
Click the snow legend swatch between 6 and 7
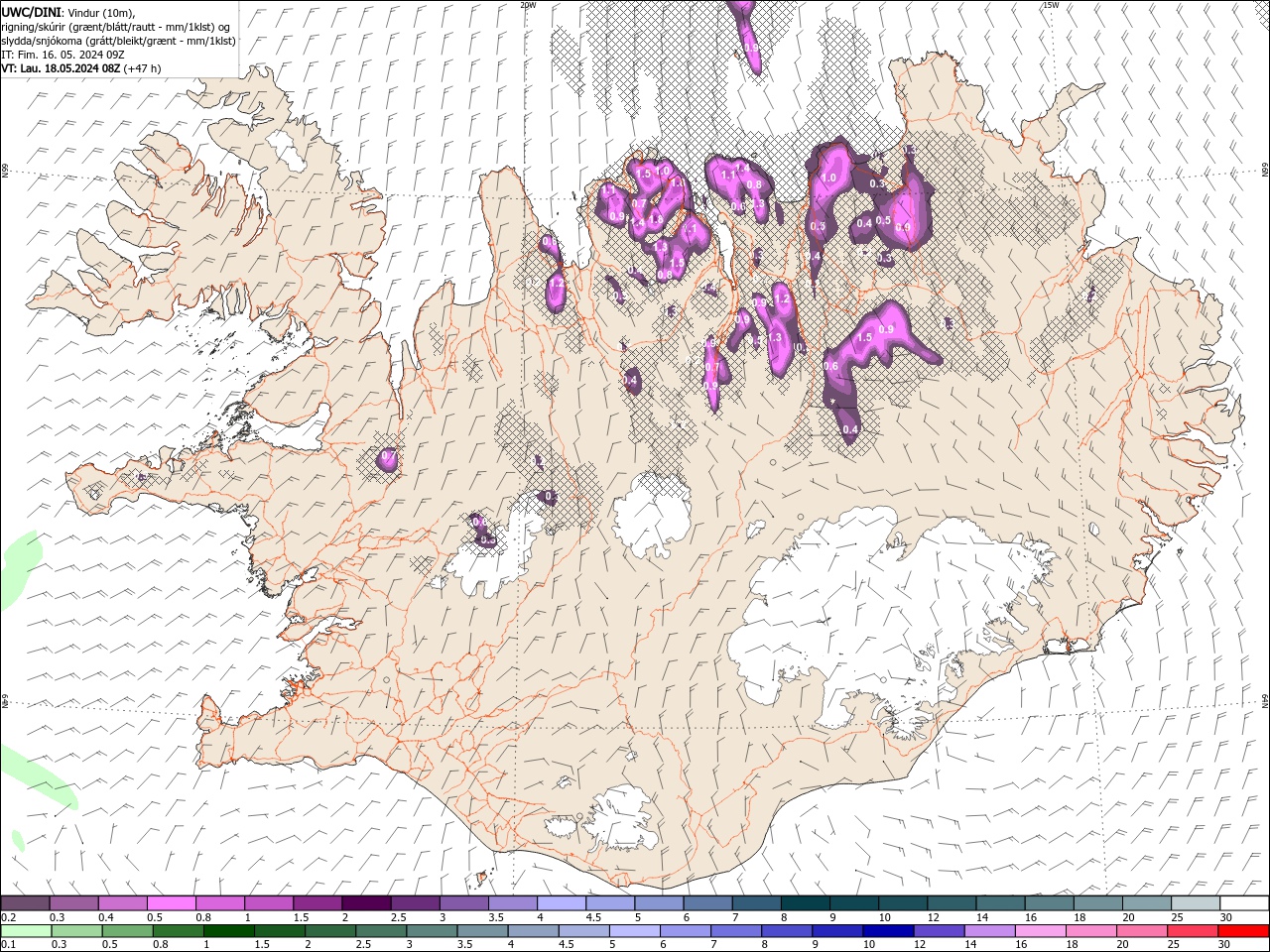[x=707, y=903]
